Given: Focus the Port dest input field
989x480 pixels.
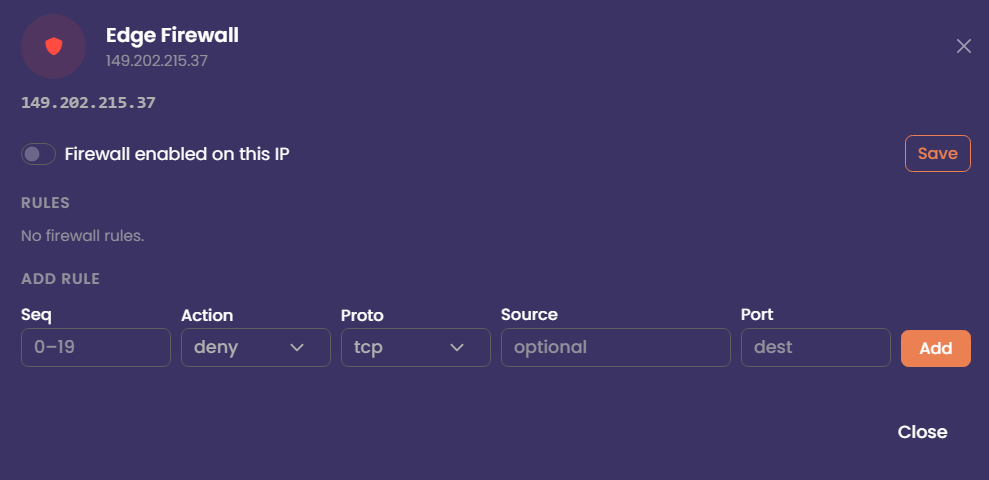Looking at the screenshot, I should 816,347.
